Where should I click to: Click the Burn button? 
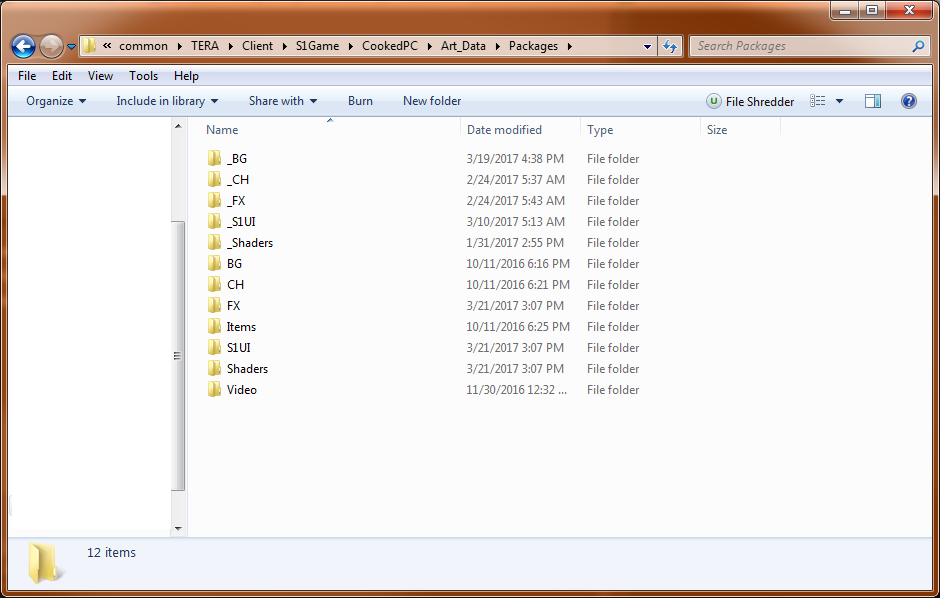360,101
